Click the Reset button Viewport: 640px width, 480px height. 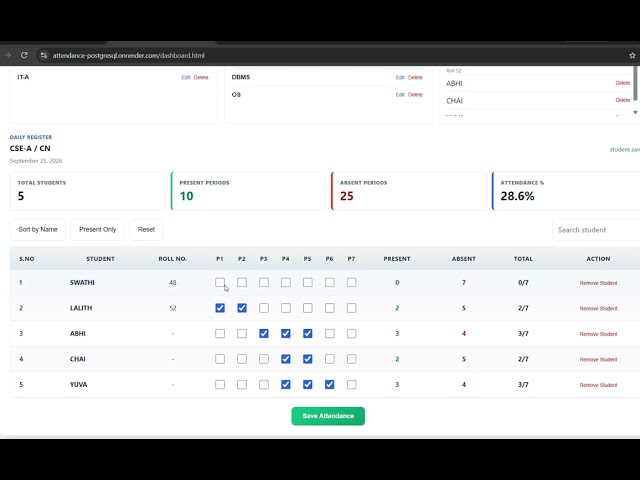tap(146, 229)
